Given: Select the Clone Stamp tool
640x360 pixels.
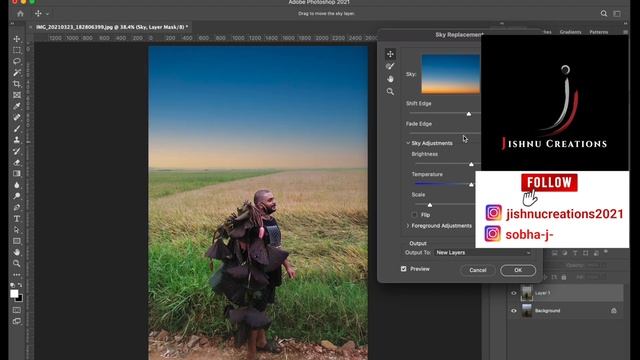Looking at the screenshot, I should pyautogui.click(x=17, y=140).
